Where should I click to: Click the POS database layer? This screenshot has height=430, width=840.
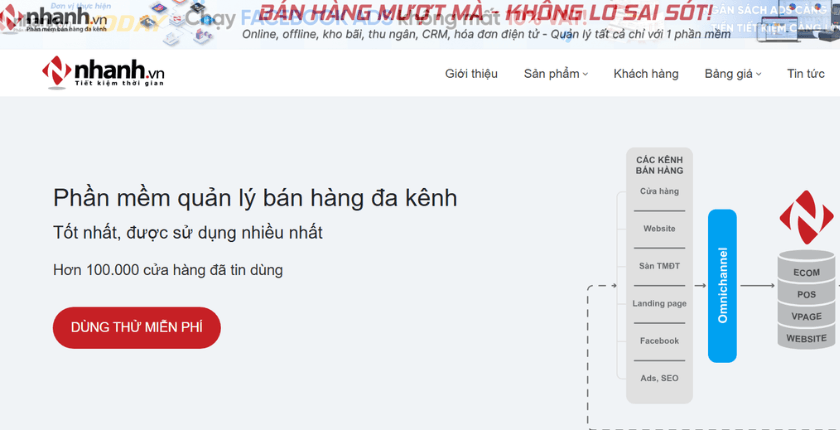tap(806, 295)
